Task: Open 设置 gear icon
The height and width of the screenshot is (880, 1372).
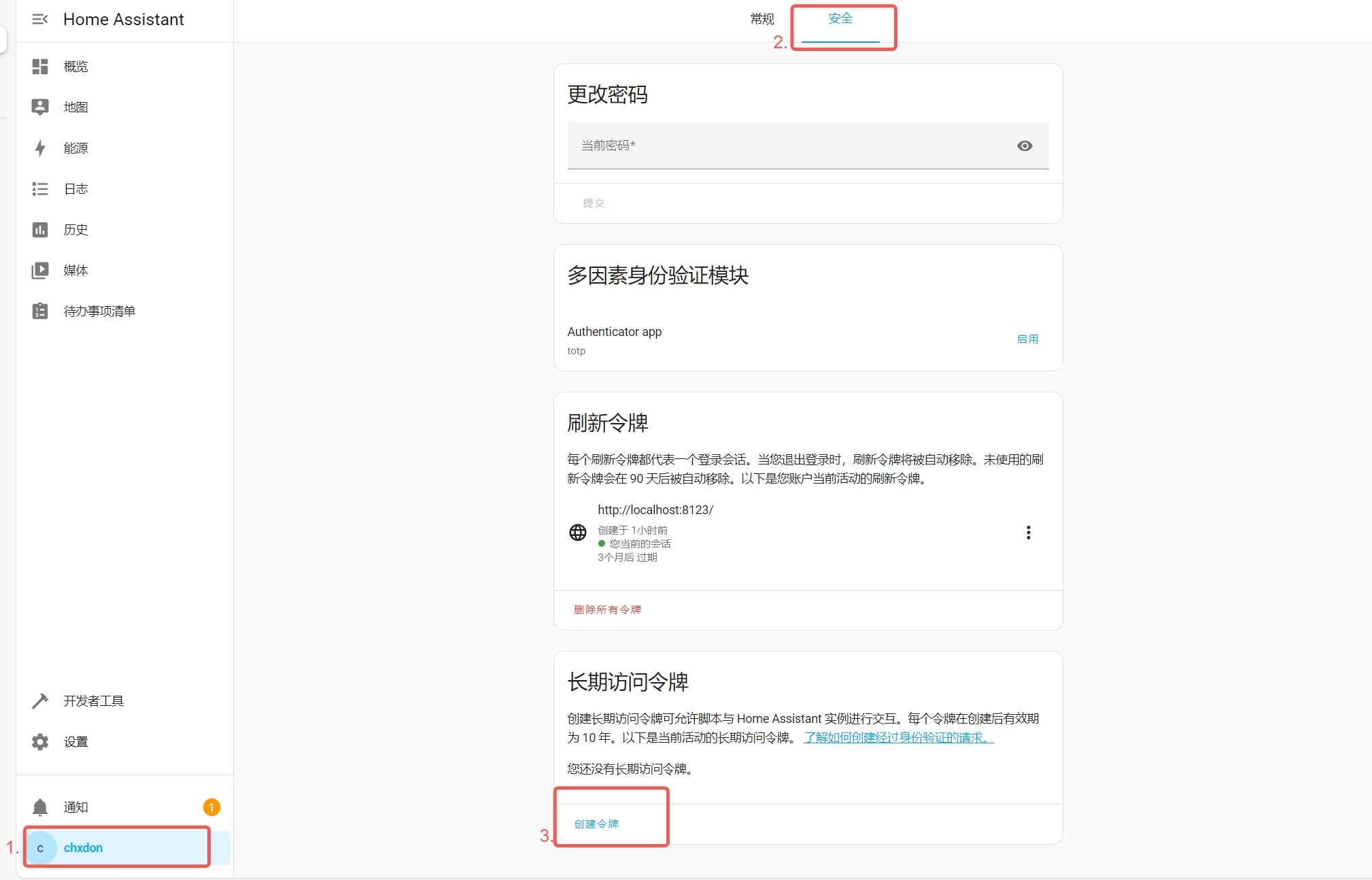Action: pos(40,742)
